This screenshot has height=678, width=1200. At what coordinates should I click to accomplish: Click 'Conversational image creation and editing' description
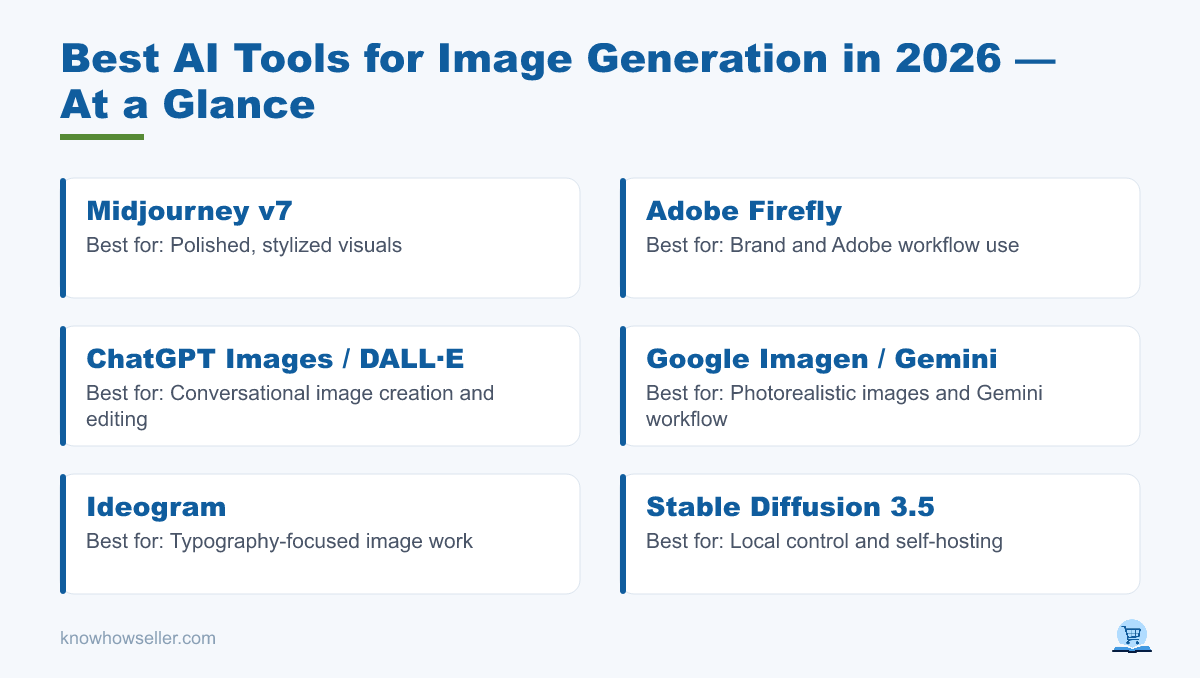[x=290, y=406]
